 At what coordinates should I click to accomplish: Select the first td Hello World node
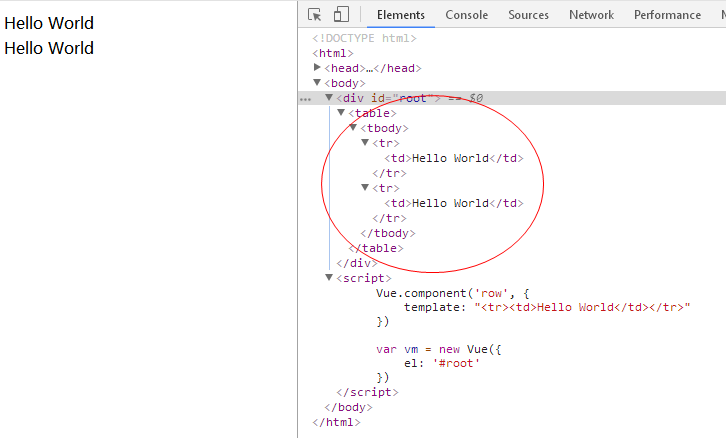pyautogui.click(x=454, y=158)
